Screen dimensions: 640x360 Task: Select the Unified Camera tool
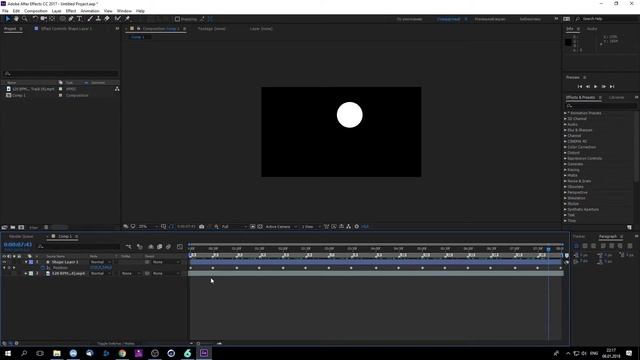point(43,19)
